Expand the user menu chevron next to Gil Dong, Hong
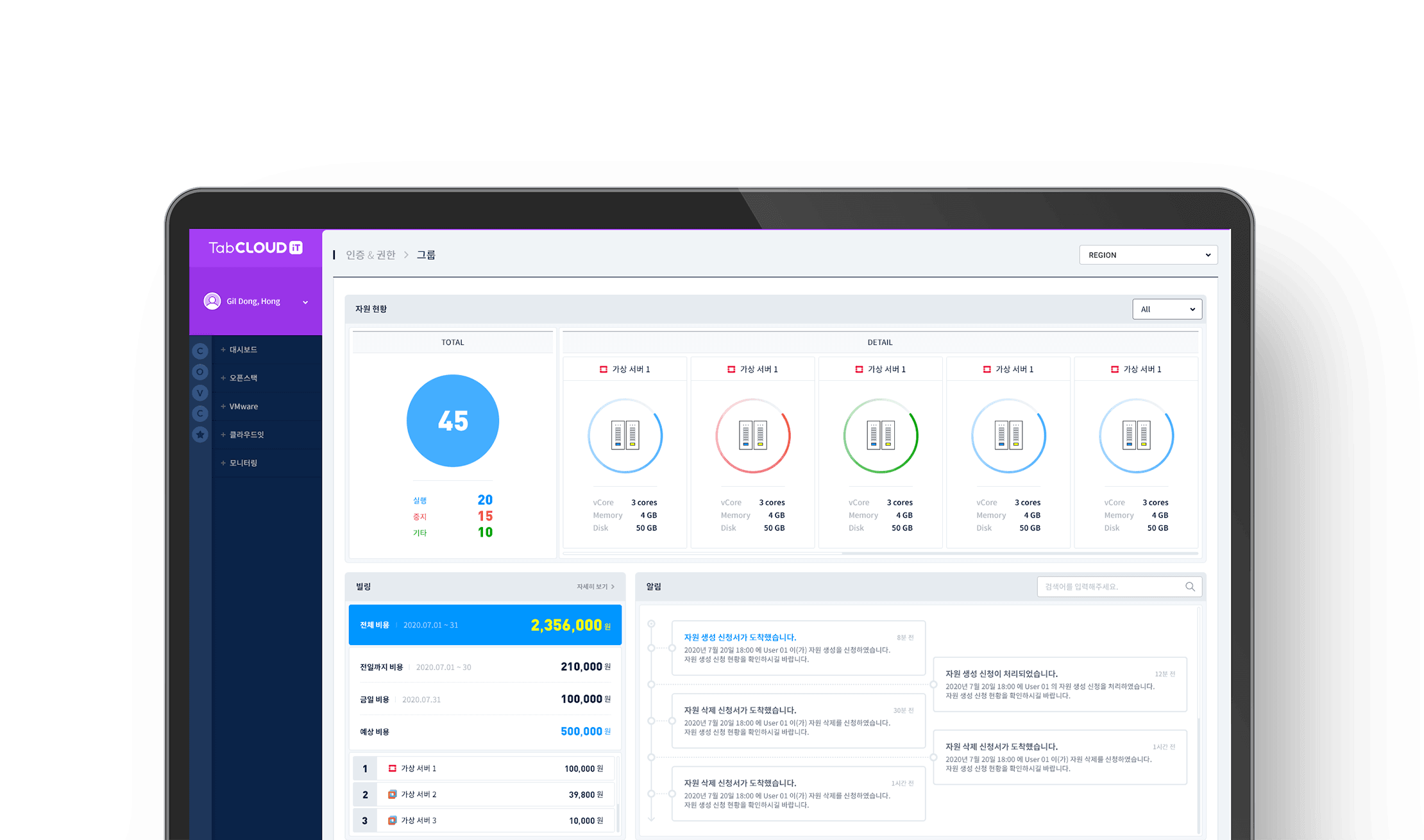Viewport: 1424px width, 840px height. pos(305,302)
